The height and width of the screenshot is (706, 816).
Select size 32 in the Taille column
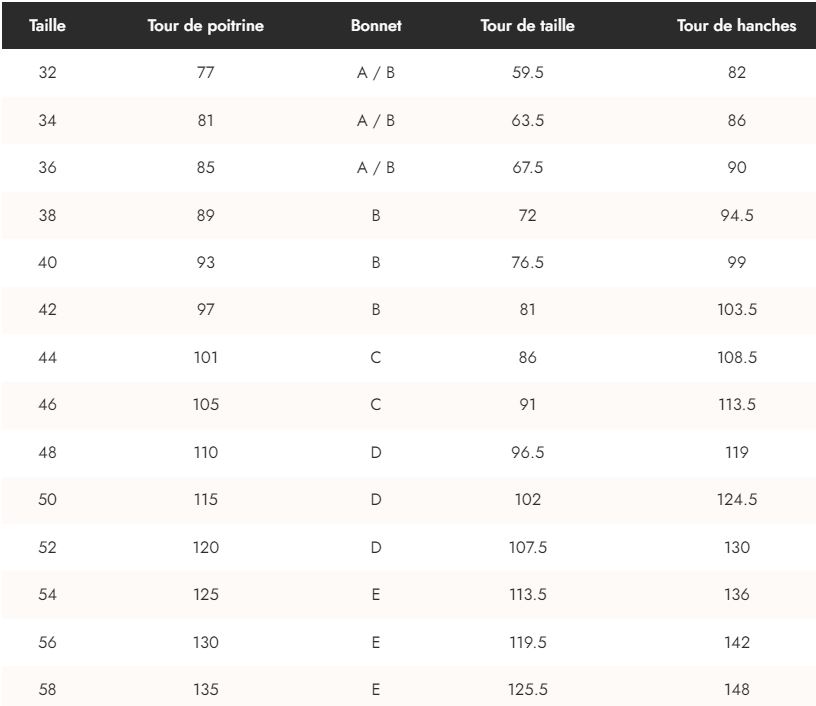pos(47,73)
